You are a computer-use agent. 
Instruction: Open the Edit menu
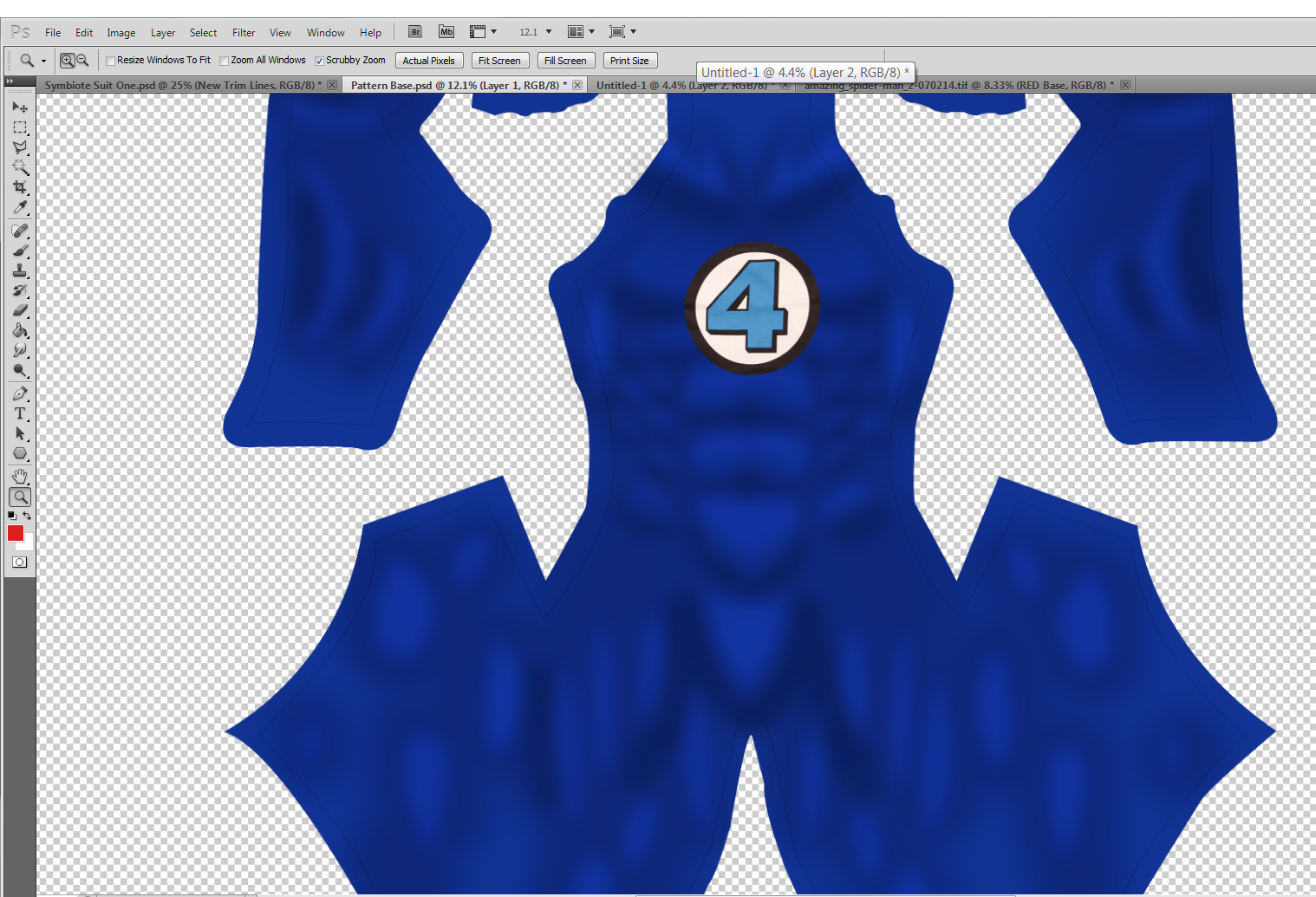click(84, 33)
